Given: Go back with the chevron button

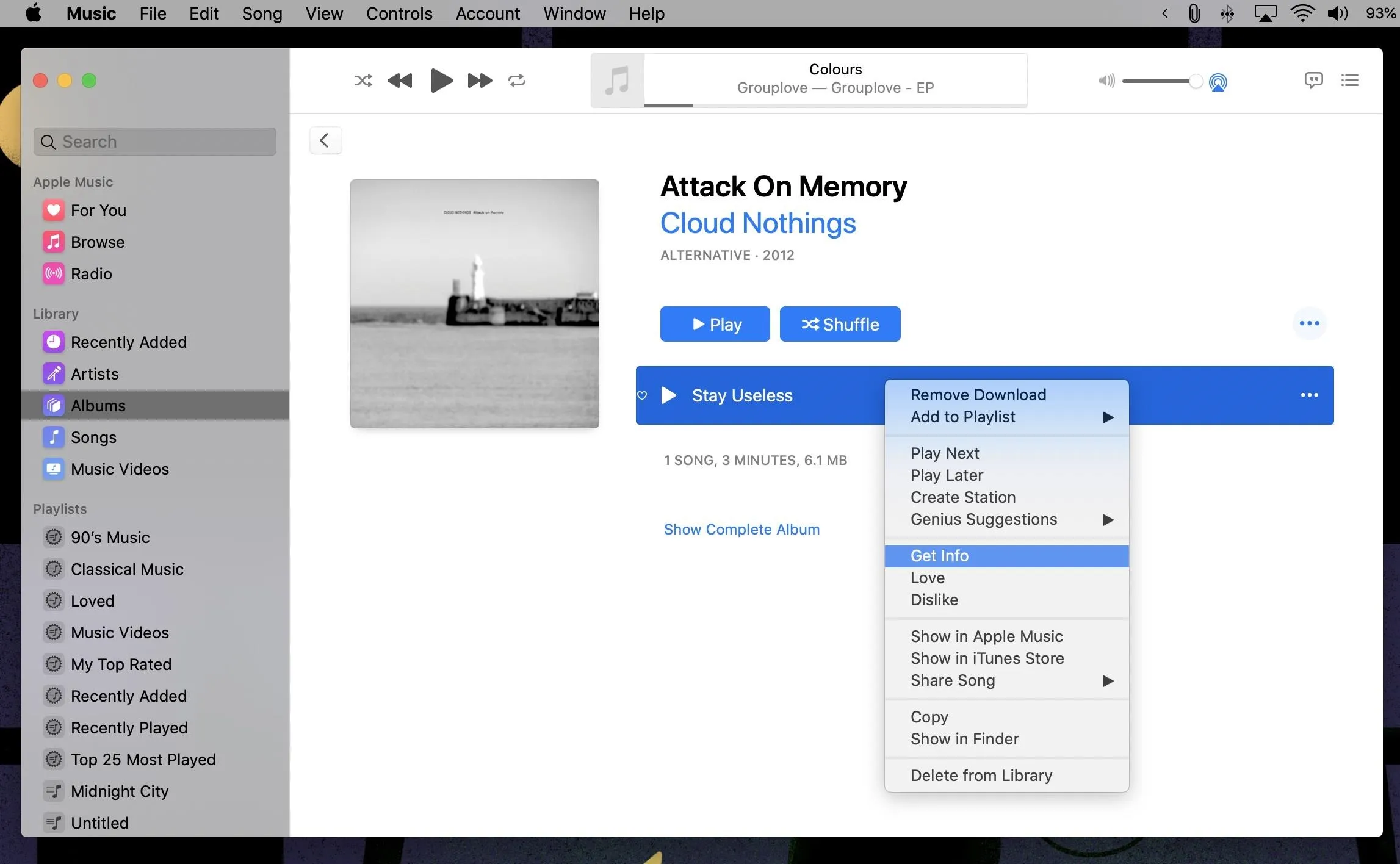Looking at the screenshot, I should (x=325, y=140).
